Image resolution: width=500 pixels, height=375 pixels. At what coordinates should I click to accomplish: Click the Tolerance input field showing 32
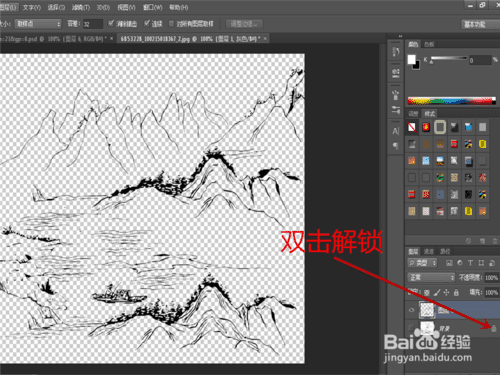[92, 24]
